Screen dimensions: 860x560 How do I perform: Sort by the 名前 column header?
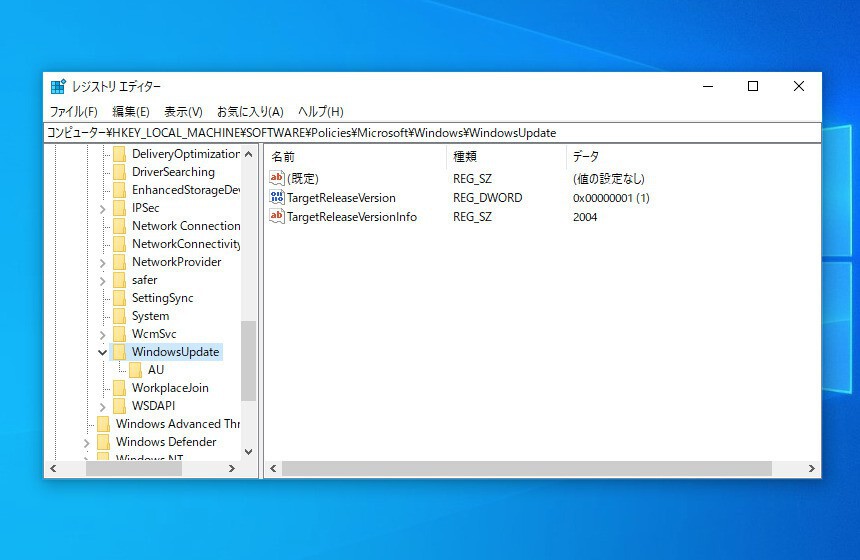[x=356, y=157]
